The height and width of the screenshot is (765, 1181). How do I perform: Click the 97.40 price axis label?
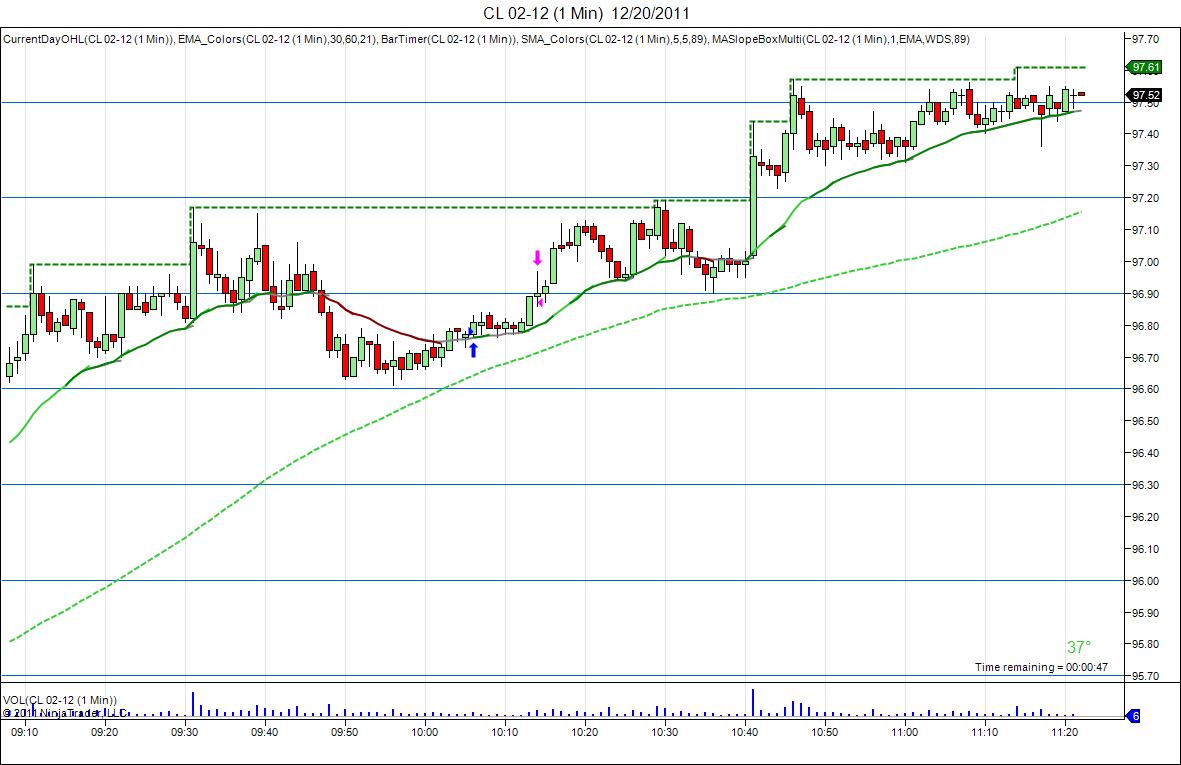[1146, 134]
